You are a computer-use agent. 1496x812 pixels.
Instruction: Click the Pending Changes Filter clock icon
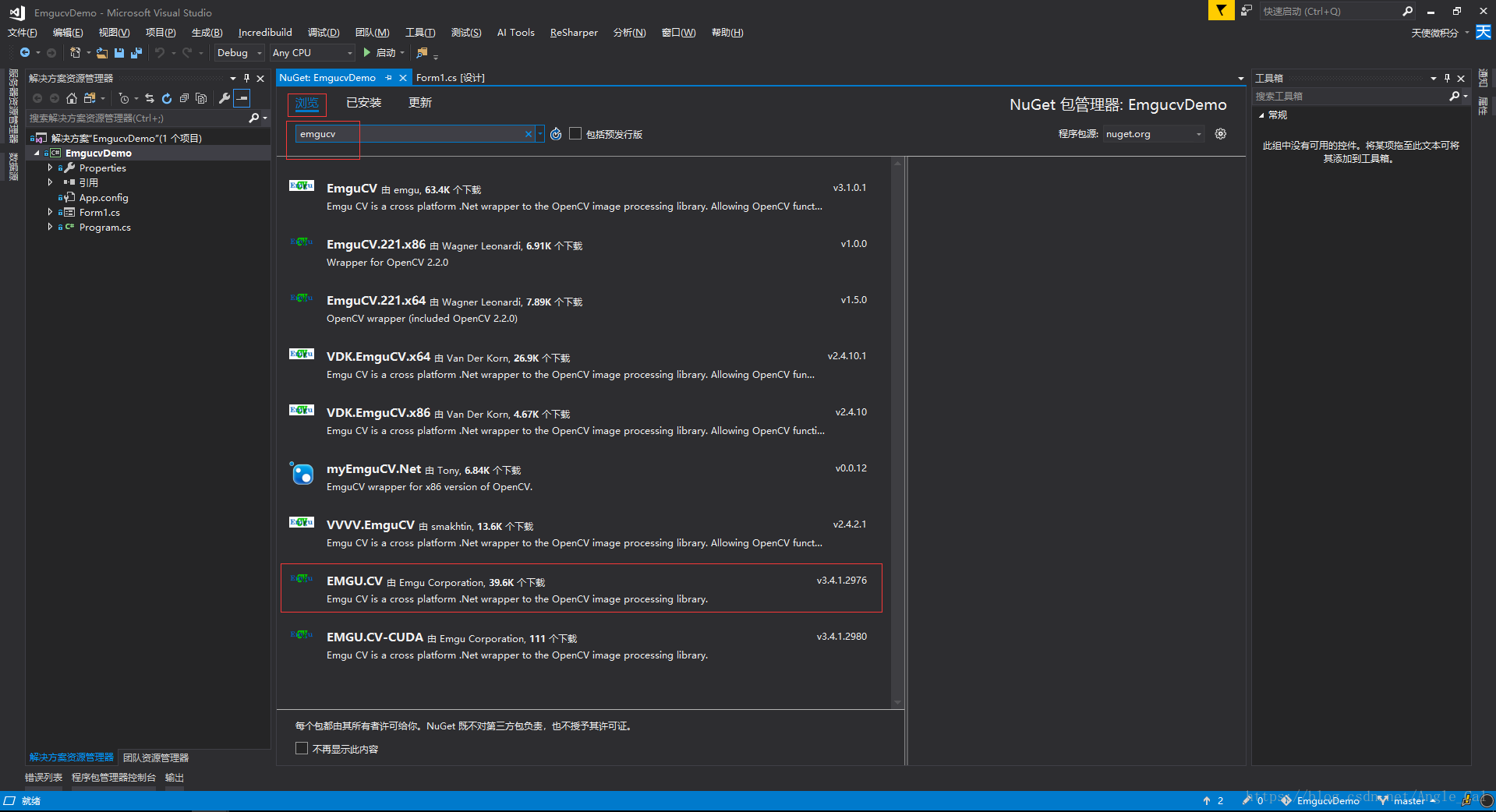point(123,98)
